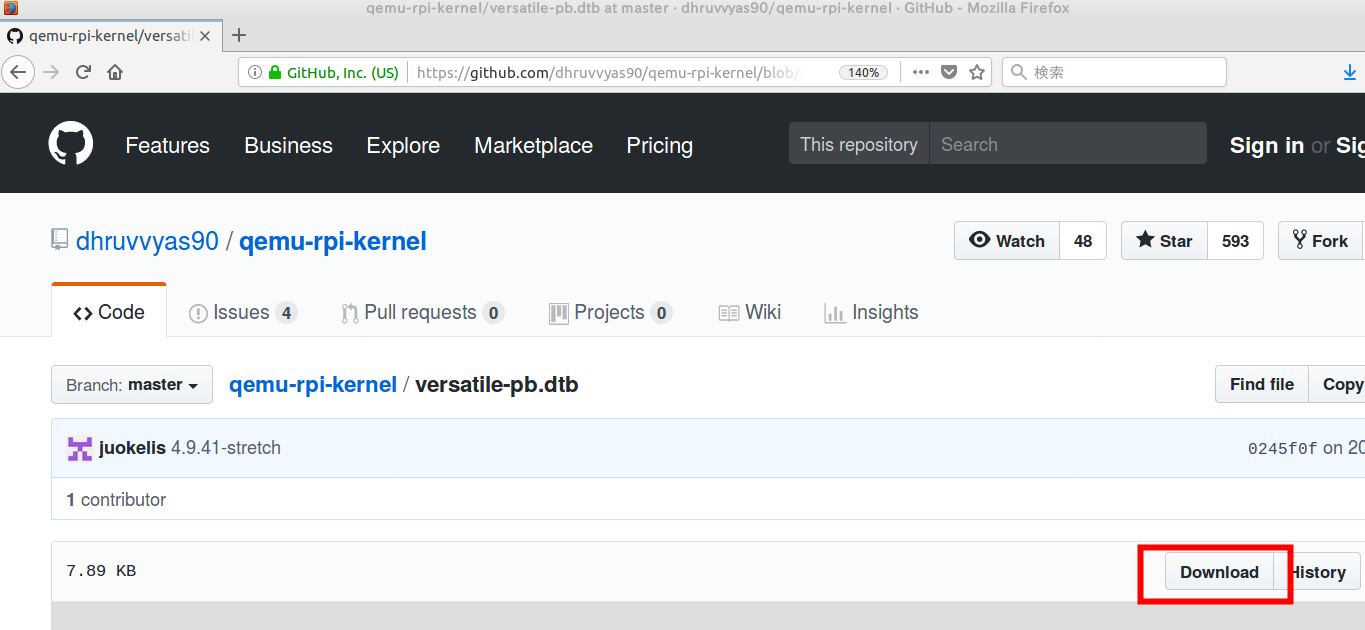This screenshot has width=1365, height=630.
Task: Open the Wiki tab
Action: pos(750,312)
